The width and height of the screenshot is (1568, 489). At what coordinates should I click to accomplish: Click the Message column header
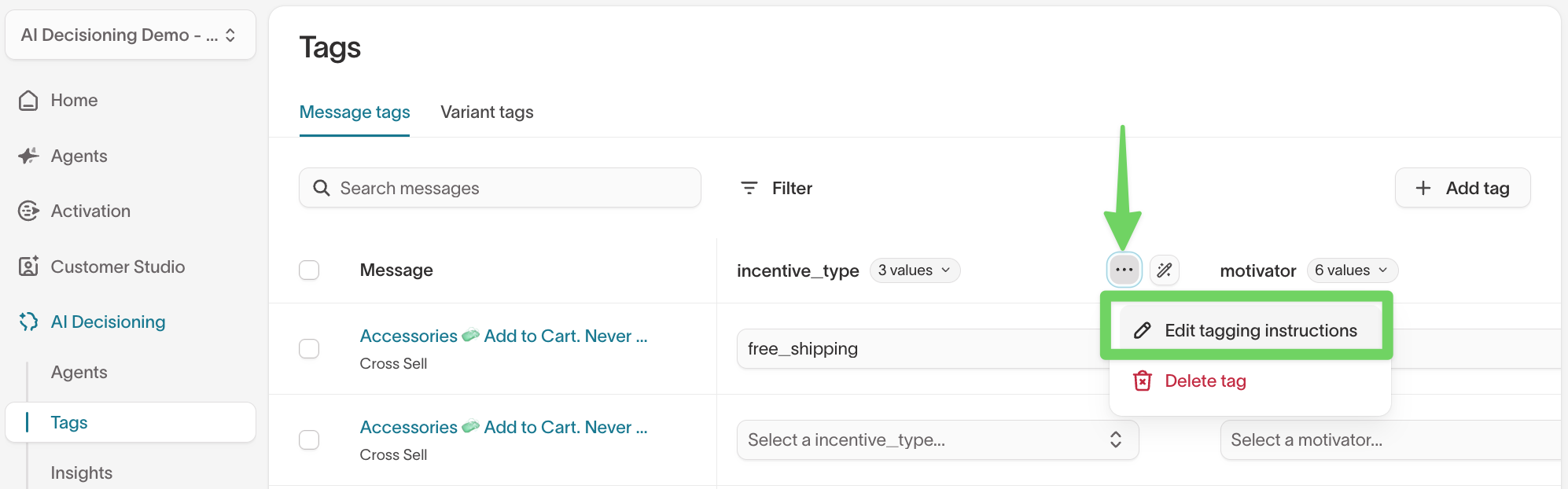[x=396, y=270]
